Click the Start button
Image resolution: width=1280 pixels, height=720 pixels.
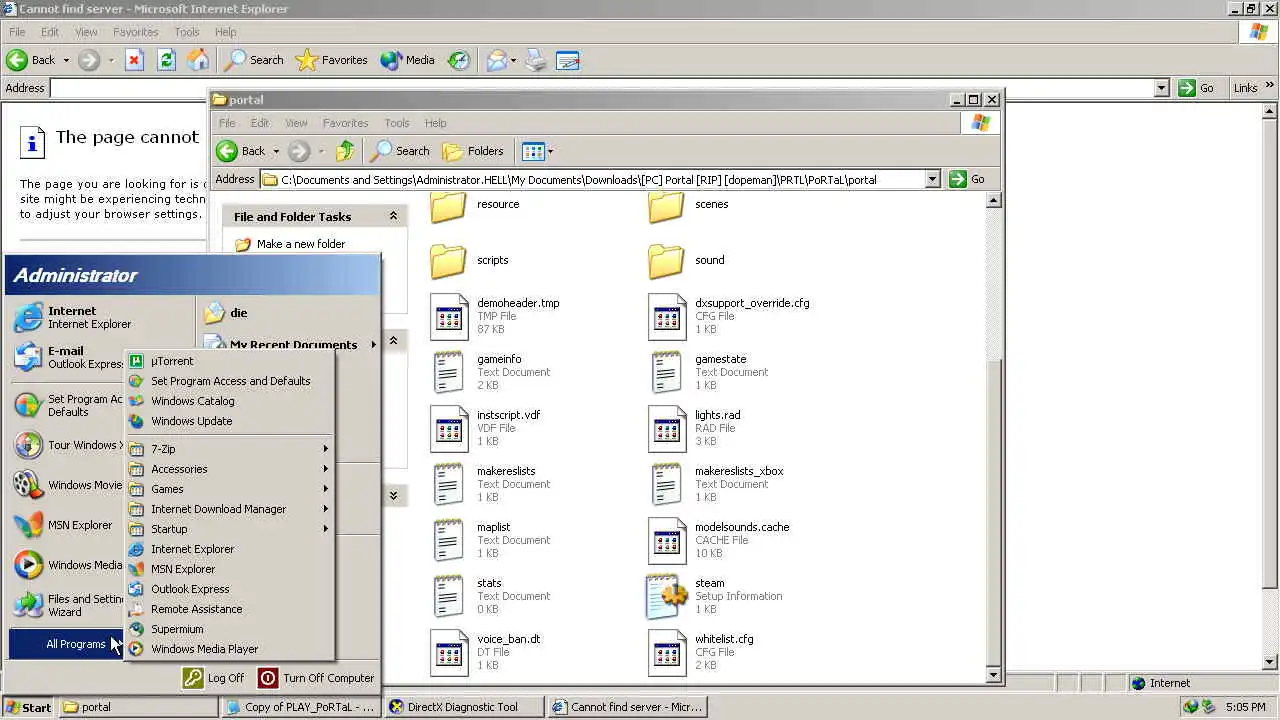point(28,707)
